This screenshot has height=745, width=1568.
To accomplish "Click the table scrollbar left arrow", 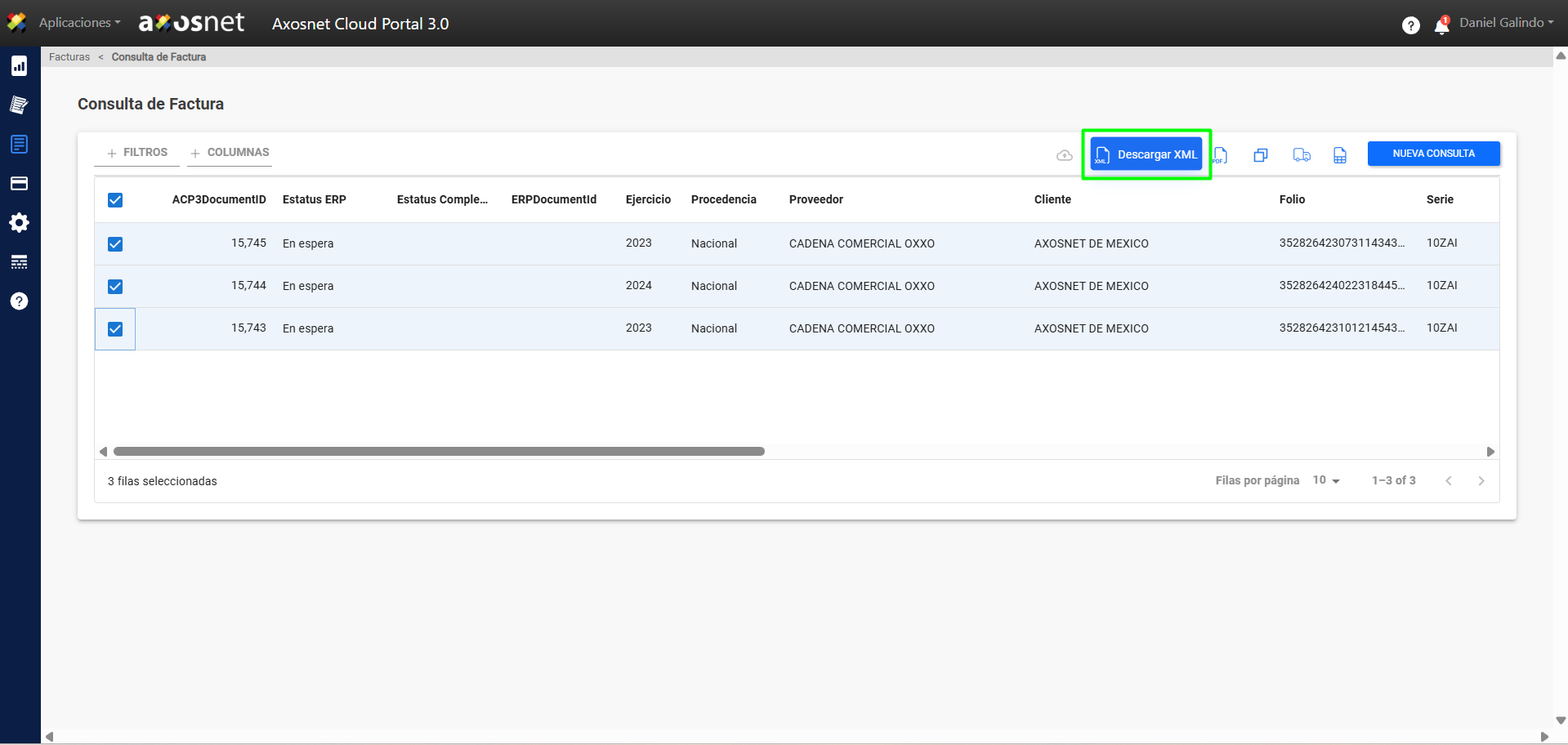I will click(103, 452).
